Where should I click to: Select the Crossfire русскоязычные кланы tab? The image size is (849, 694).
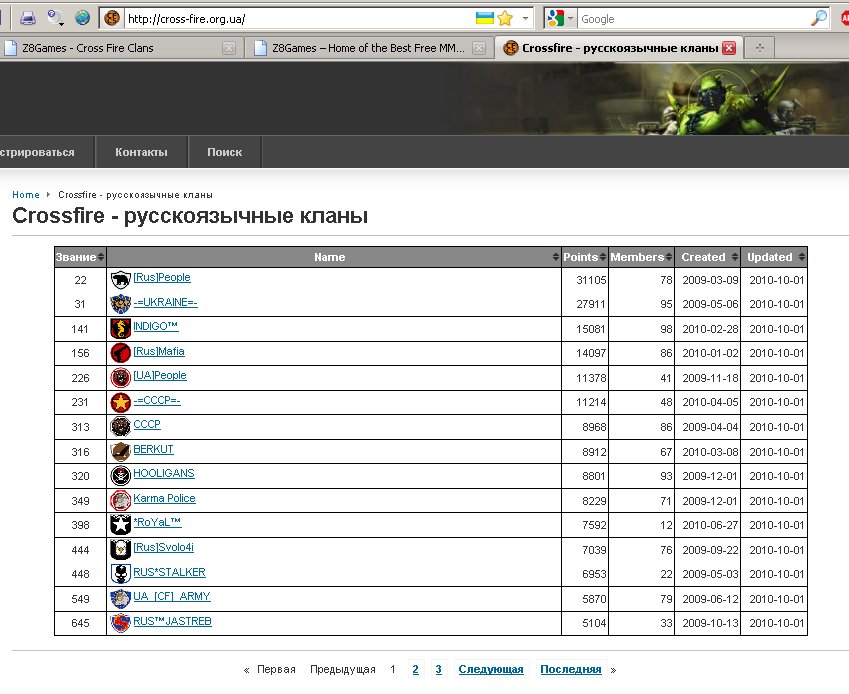619,48
